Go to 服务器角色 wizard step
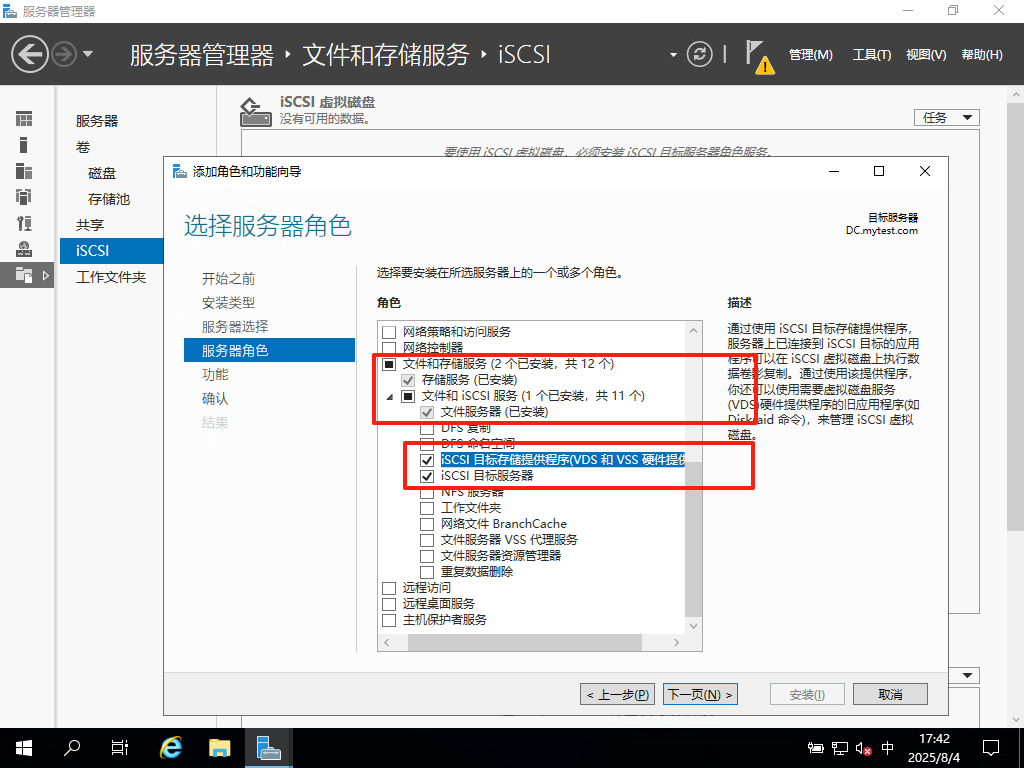 point(269,350)
